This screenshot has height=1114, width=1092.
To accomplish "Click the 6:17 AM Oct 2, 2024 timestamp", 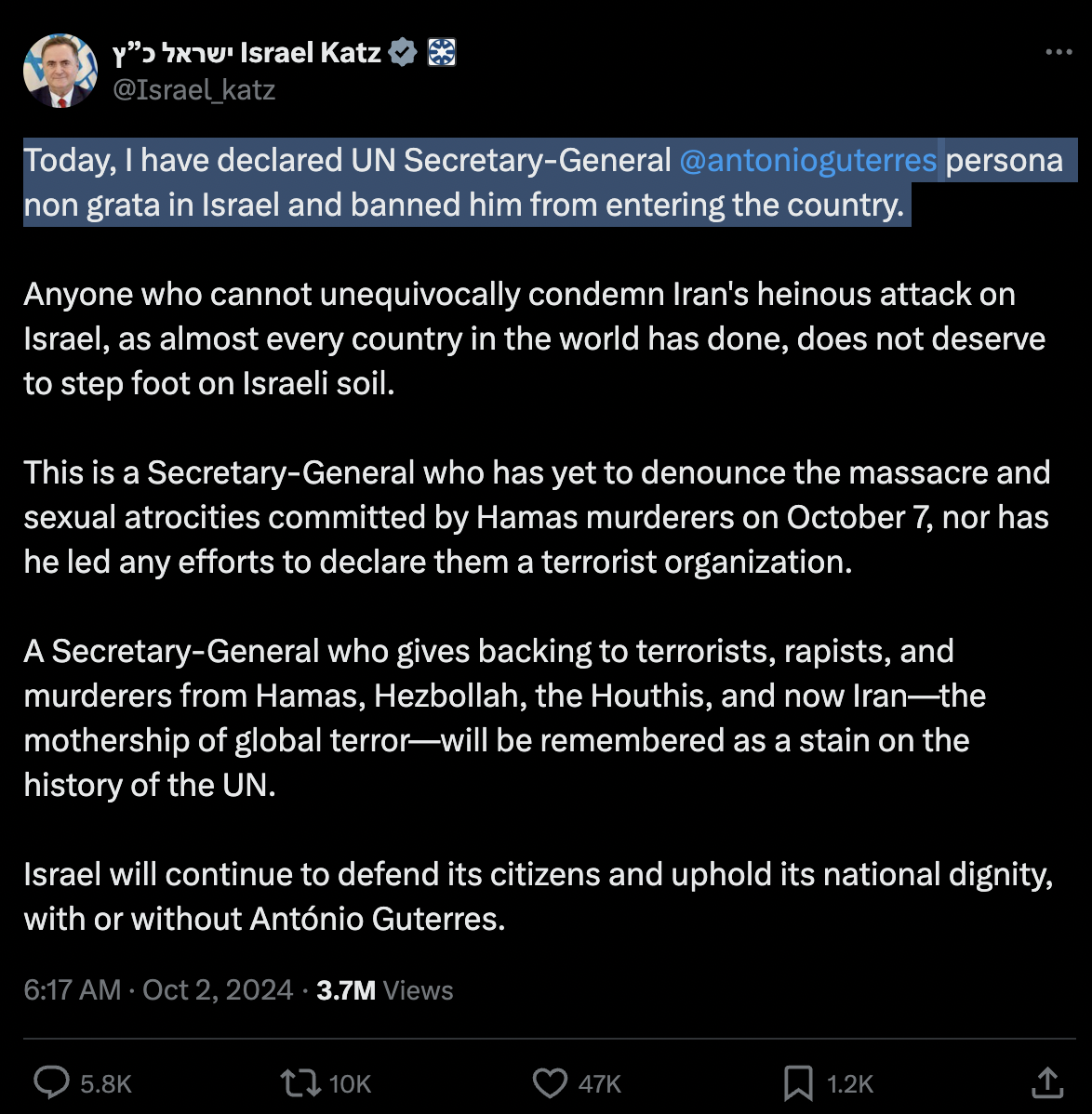I will click(x=158, y=989).
